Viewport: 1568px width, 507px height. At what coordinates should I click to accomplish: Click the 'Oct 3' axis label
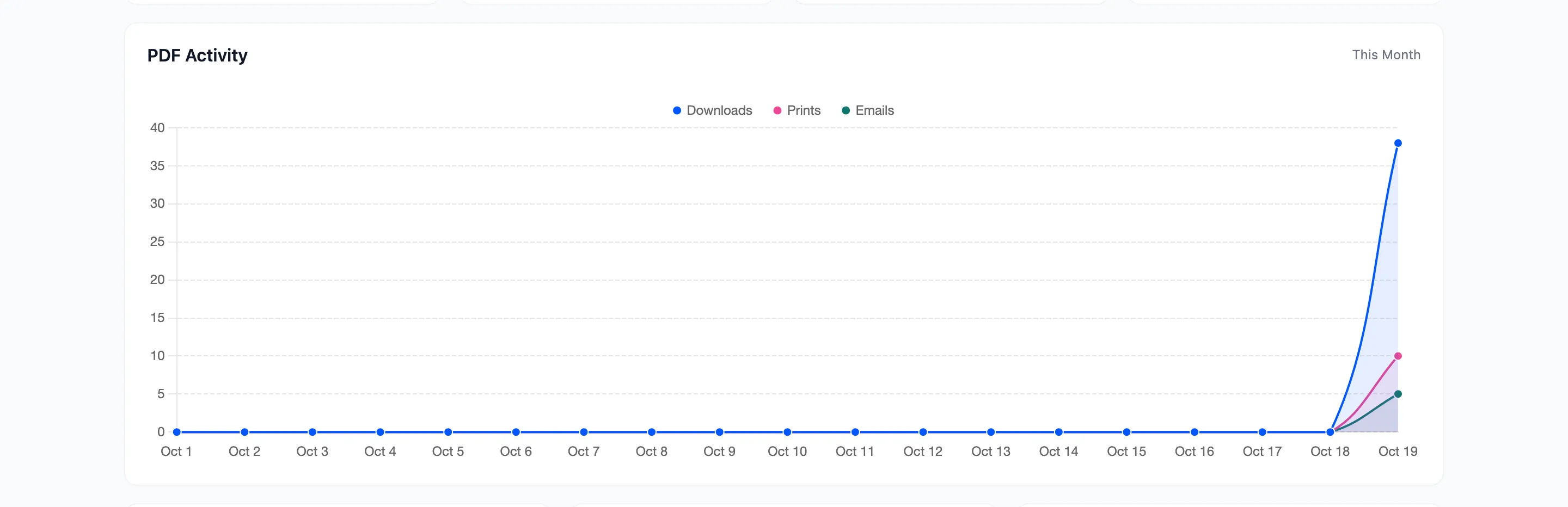coord(313,452)
